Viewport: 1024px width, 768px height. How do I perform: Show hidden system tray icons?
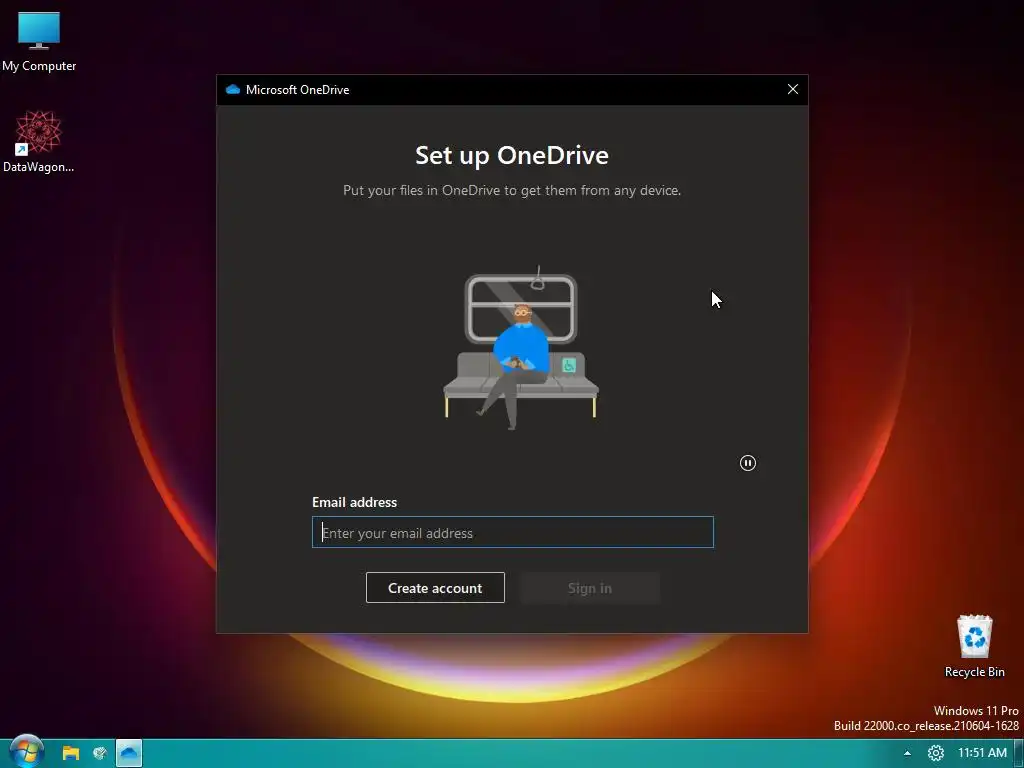click(x=907, y=753)
